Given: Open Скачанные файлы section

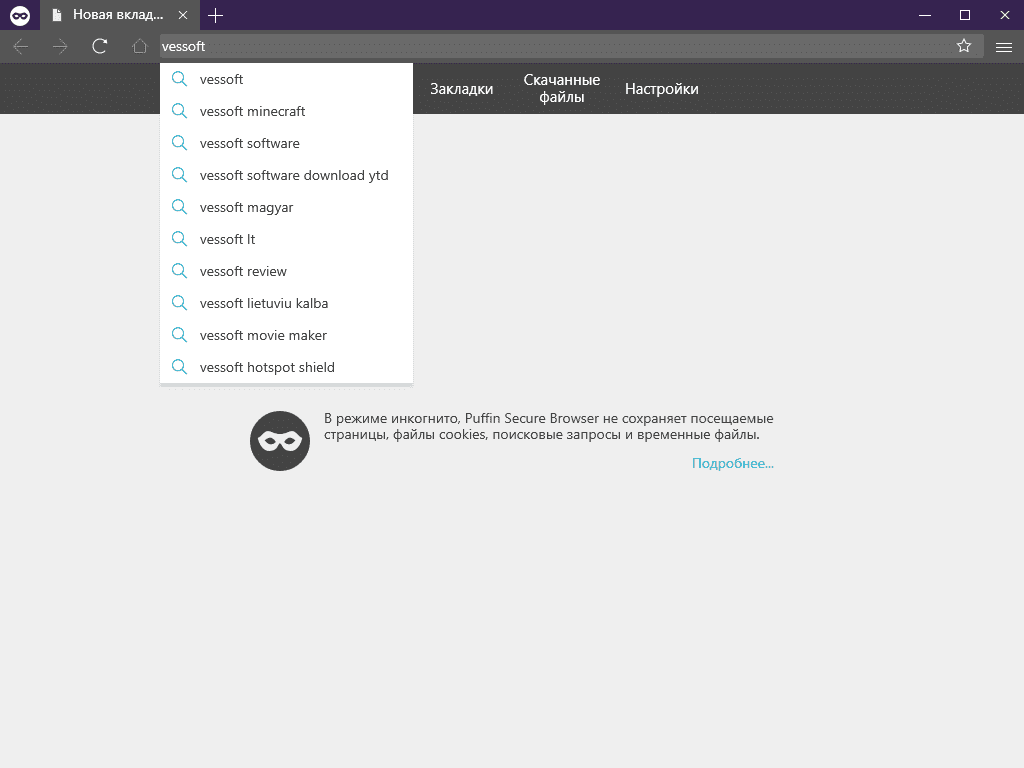Looking at the screenshot, I should click(x=562, y=88).
